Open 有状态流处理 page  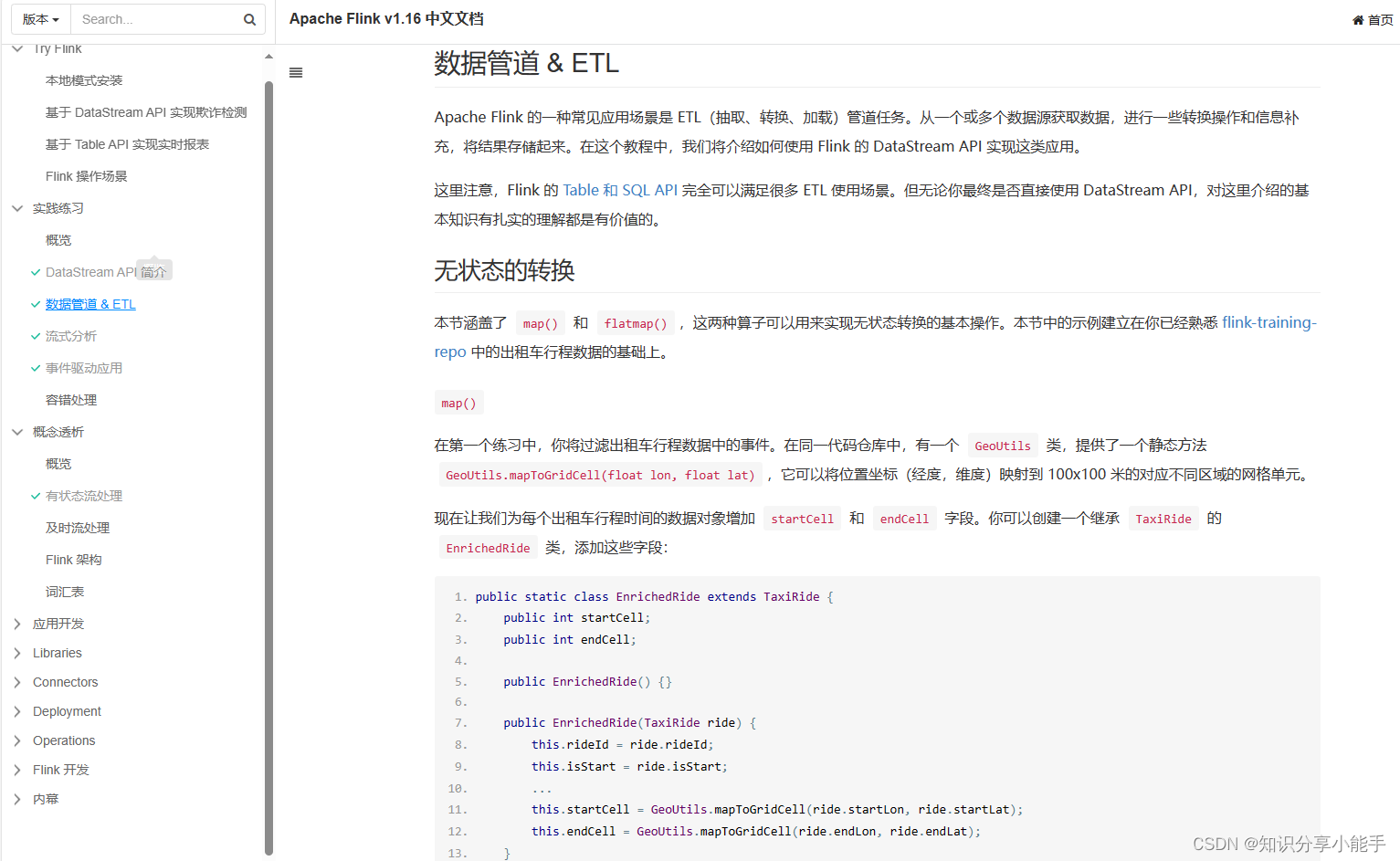pos(84,496)
